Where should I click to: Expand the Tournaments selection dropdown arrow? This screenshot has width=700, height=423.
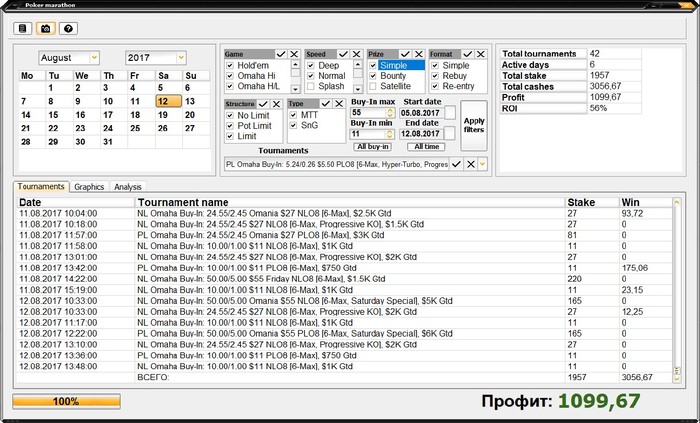tap(483, 164)
